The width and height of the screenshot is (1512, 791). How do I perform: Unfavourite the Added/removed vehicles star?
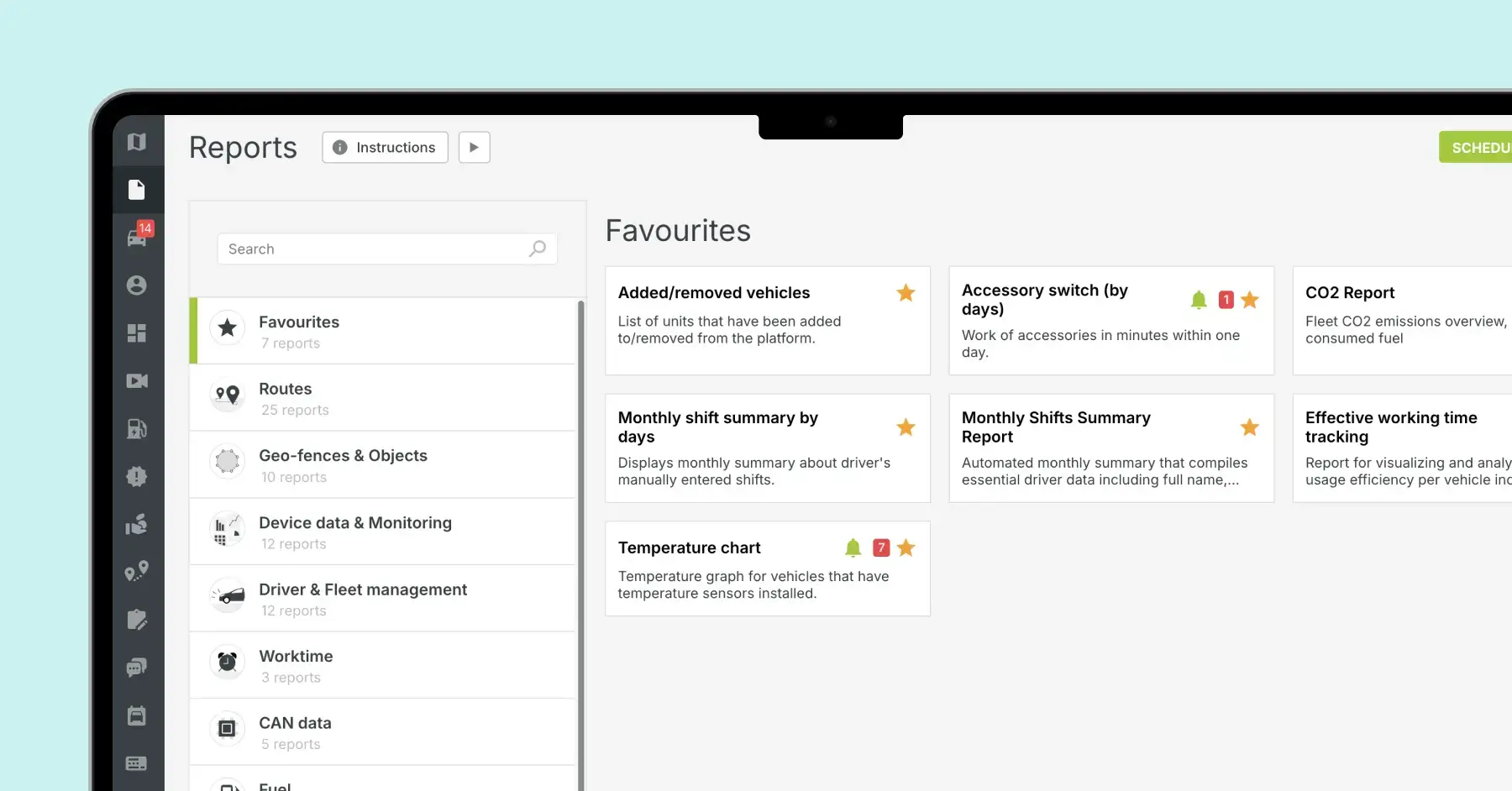[906, 293]
